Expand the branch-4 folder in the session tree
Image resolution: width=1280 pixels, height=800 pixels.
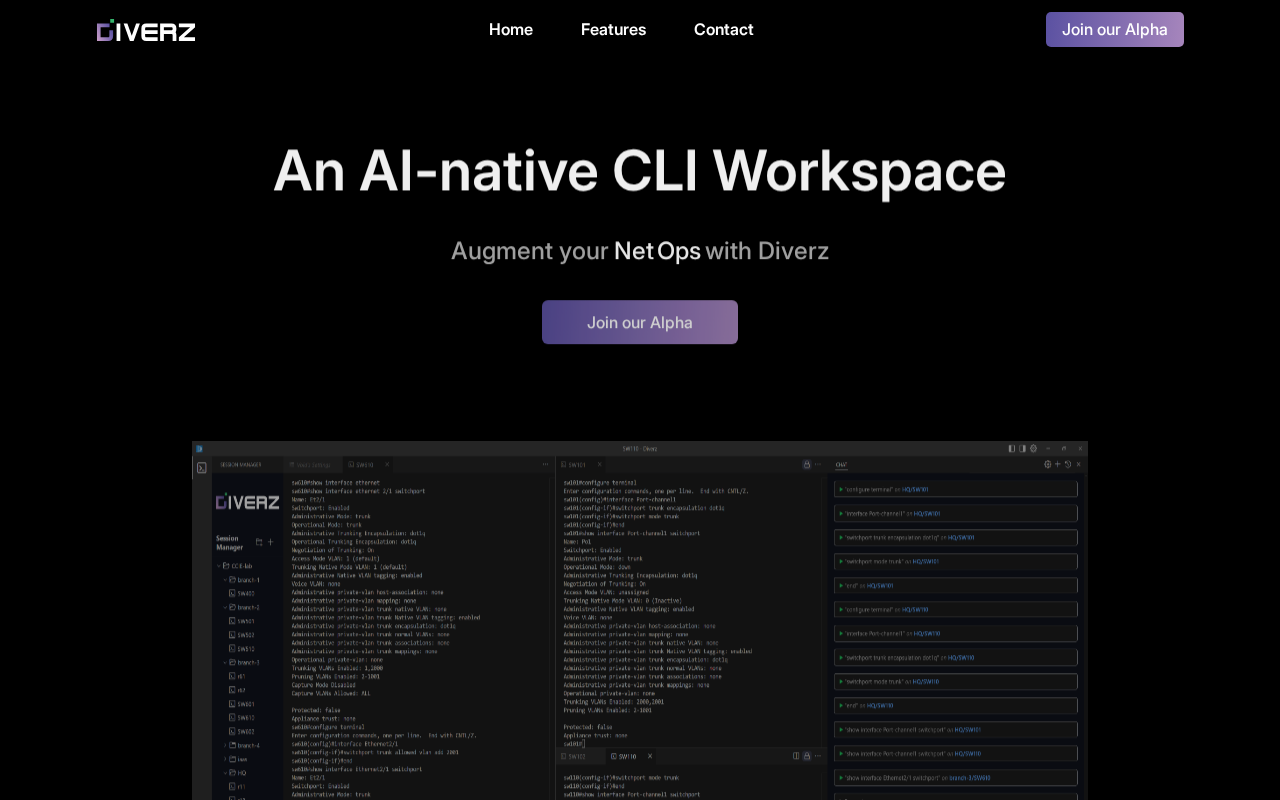pyautogui.click(x=226, y=745)
